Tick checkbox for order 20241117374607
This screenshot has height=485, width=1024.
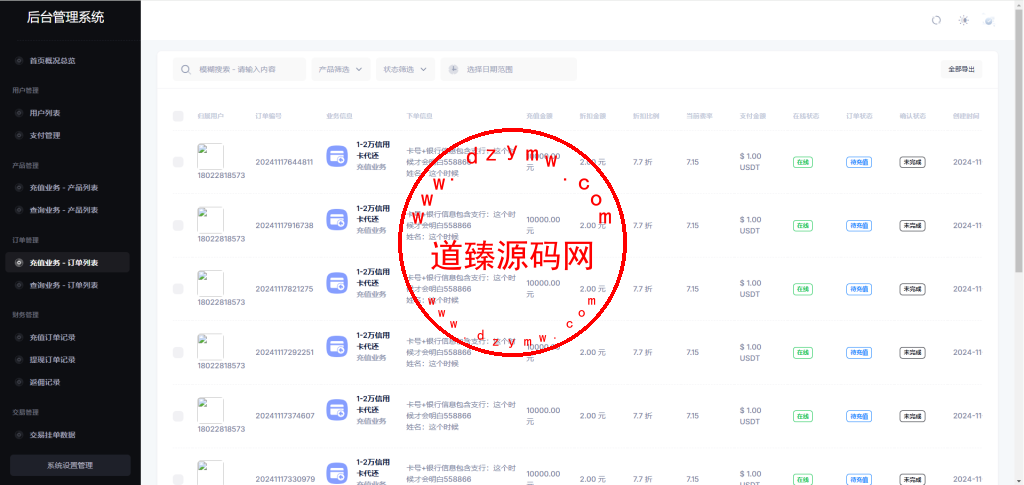pos(178,416)
